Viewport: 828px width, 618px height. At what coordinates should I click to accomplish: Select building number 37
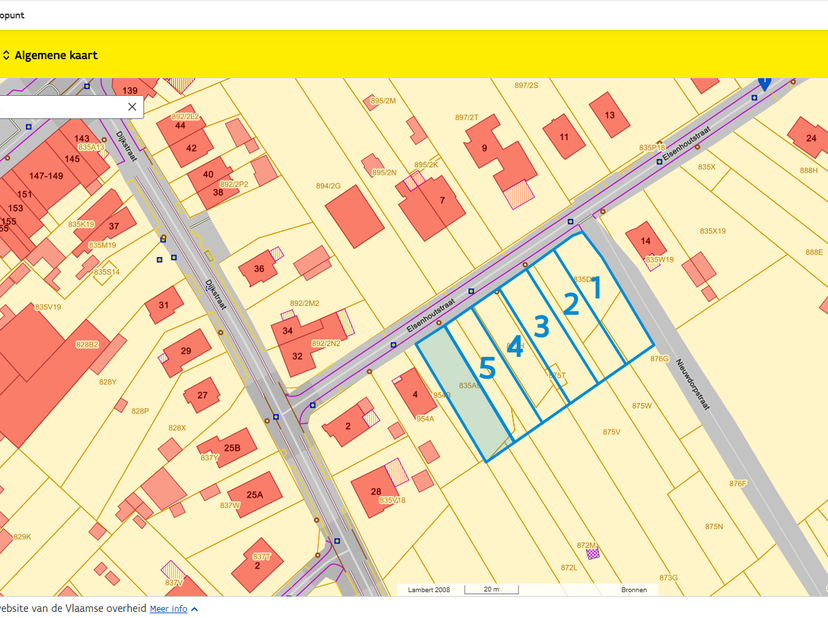pos(114,226)
